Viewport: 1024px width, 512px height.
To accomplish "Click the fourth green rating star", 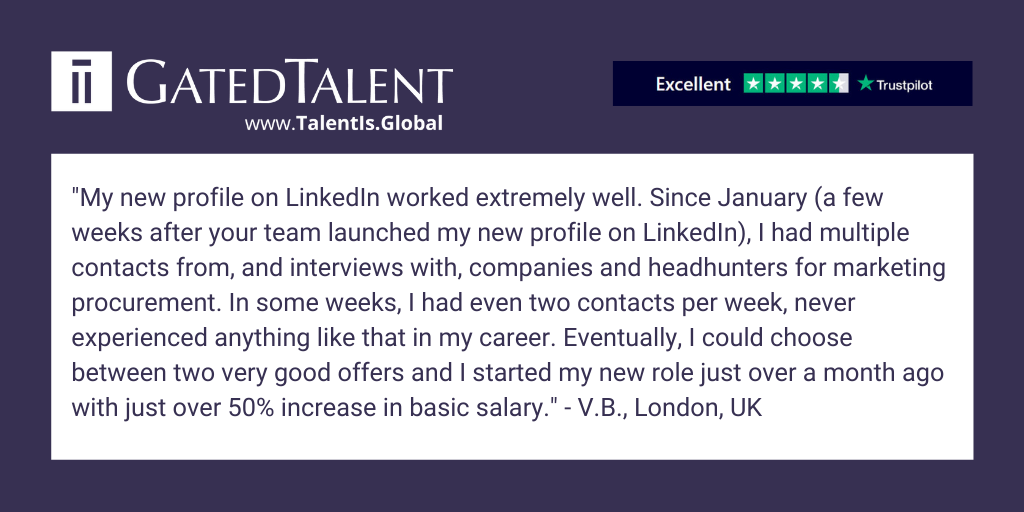I will click(818, 84).
